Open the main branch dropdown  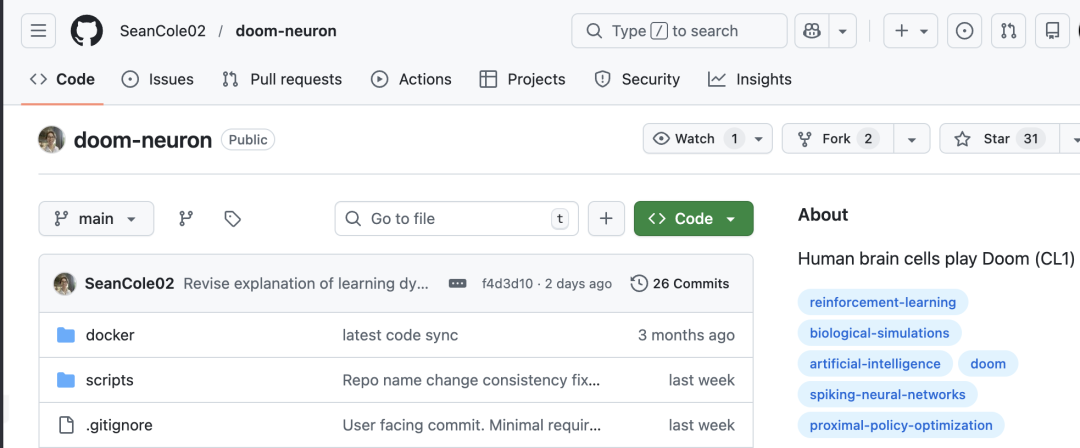point(96,219)
